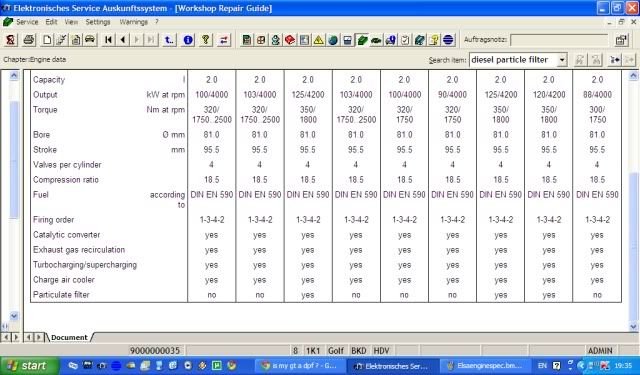Click the car vehicle icon in toolbar
The image size is (640, 375).
[90, 40]
